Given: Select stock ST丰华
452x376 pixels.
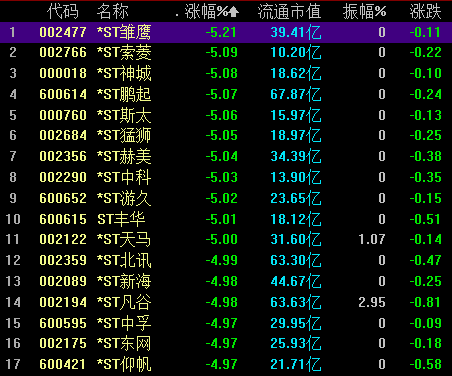Looking at the screenshot, I should point(121,219).
